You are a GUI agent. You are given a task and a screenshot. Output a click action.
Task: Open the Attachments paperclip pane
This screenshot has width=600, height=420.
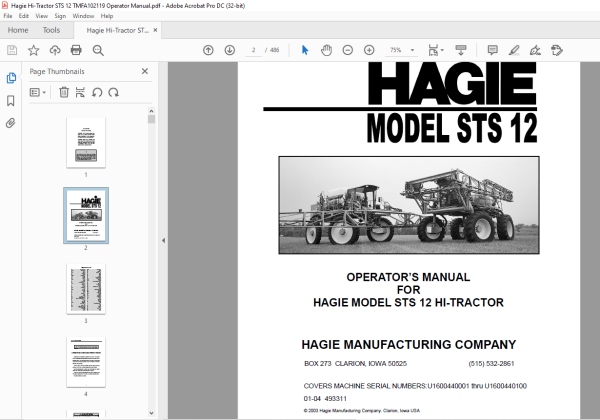pos(11,123)
